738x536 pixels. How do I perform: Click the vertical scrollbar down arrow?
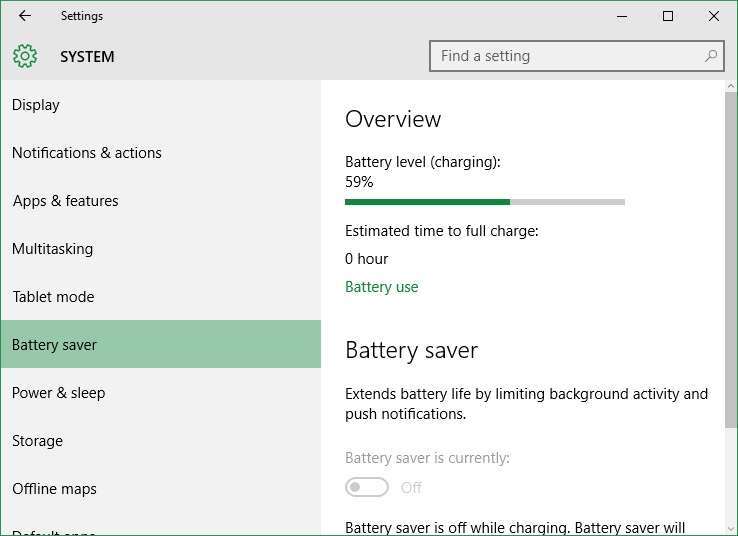click(x=730, y=529)
